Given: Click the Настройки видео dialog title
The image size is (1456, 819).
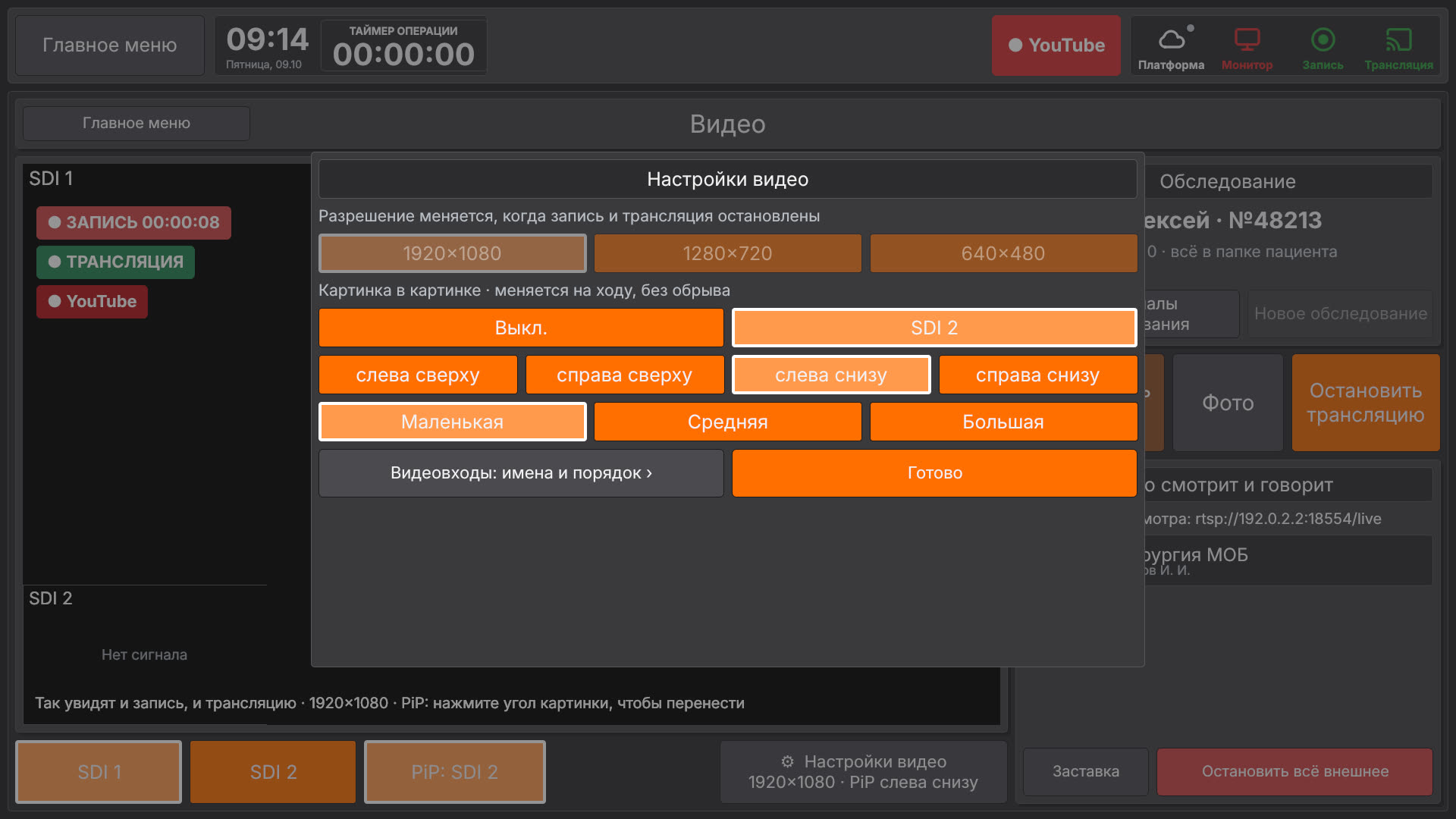Looking at the screenshot, I should coord(728,179).
